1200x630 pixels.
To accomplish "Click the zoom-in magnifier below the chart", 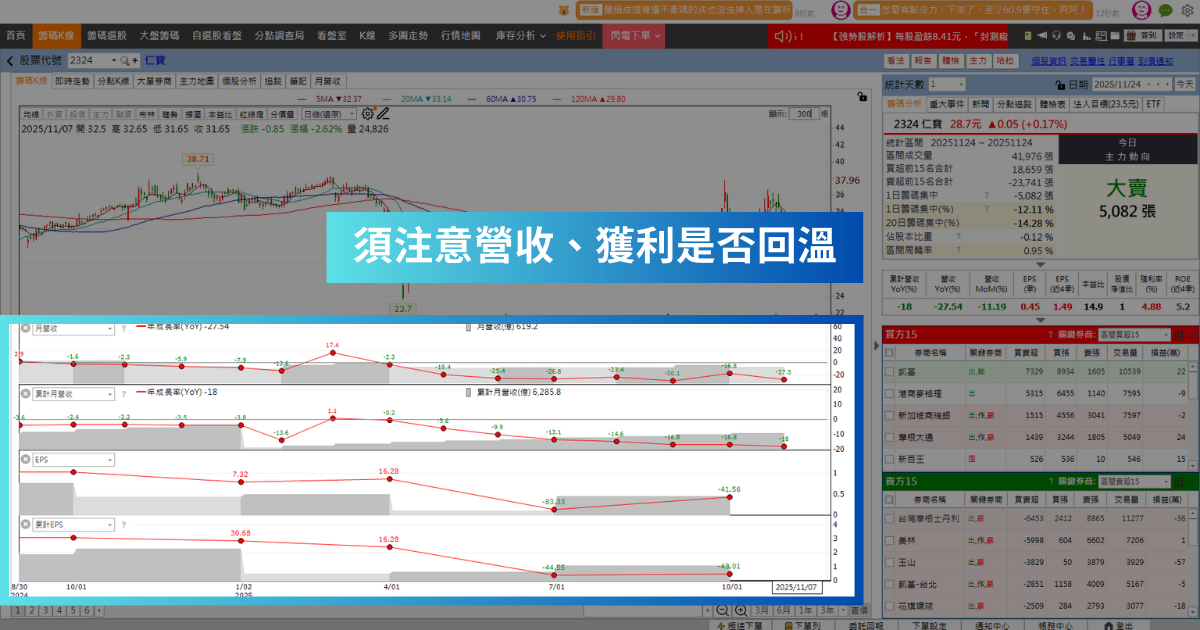I will 741,610.
